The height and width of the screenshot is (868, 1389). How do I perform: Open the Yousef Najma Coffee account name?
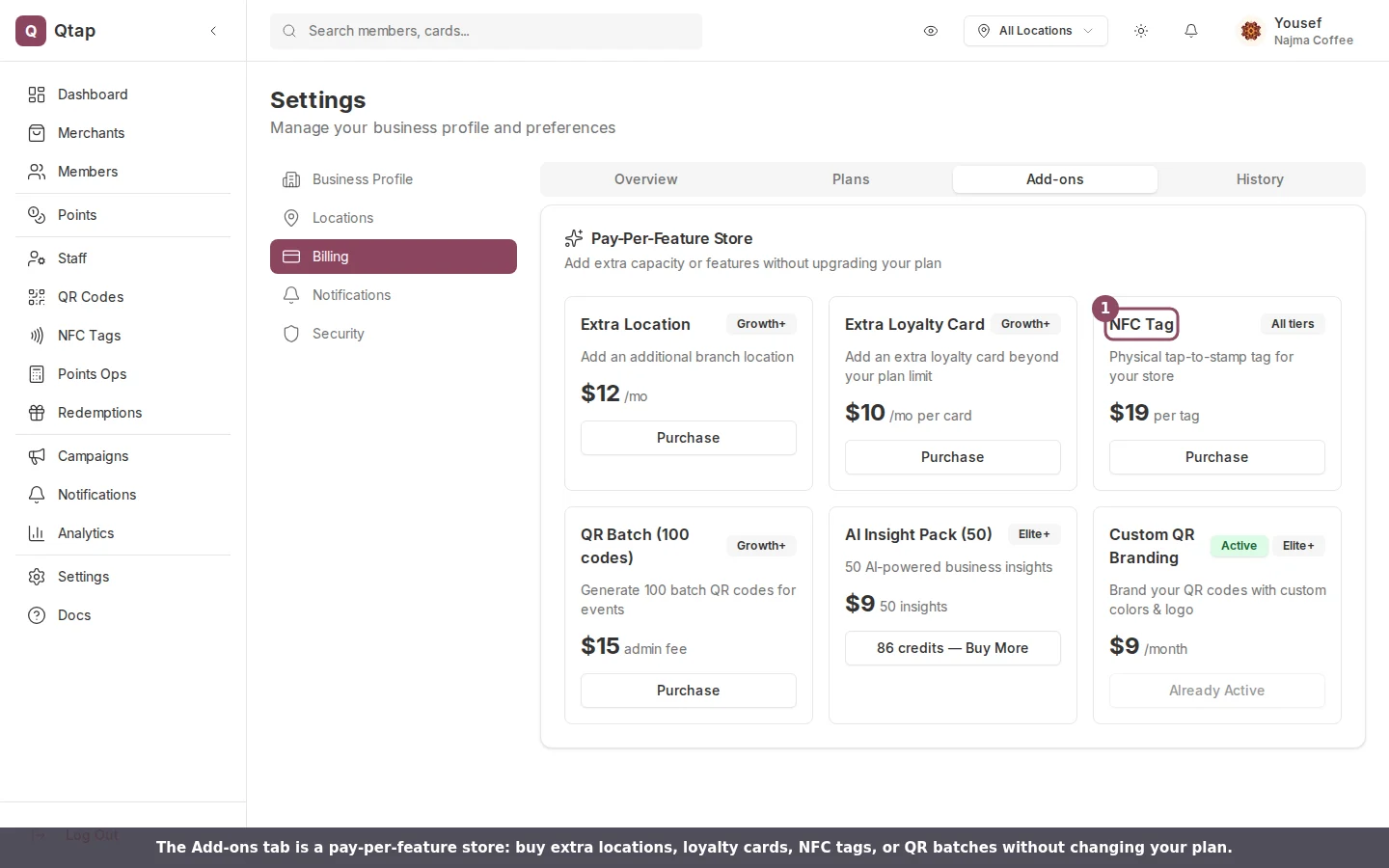(1313, 31)
